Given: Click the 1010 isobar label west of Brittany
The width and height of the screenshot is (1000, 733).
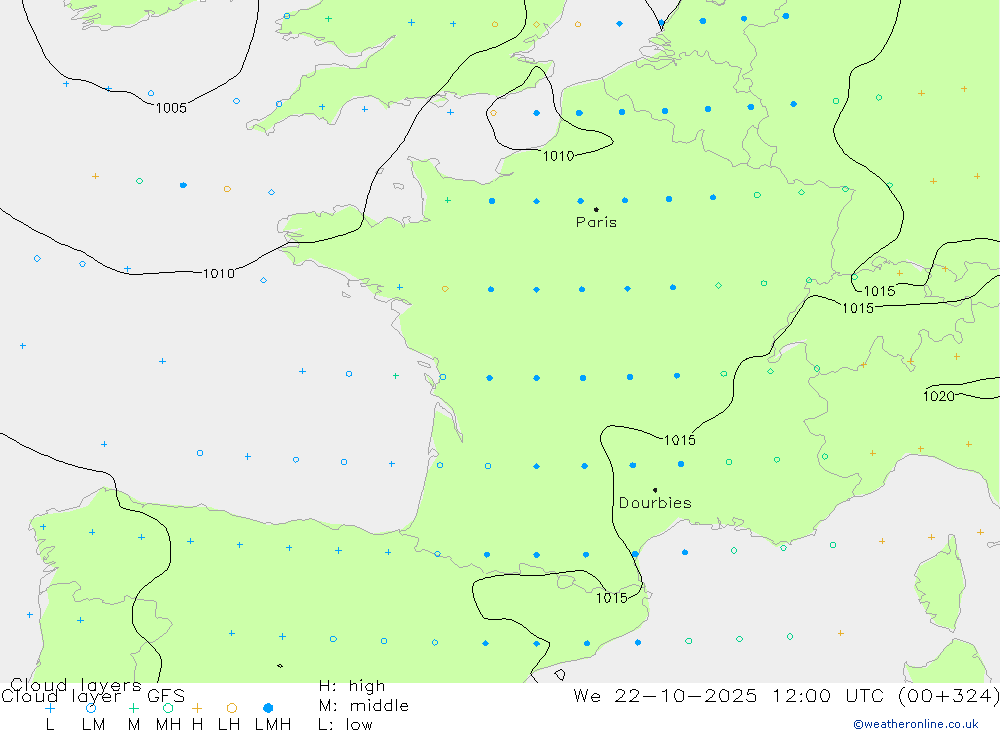Looking at the screenshot, I should 219,274.
